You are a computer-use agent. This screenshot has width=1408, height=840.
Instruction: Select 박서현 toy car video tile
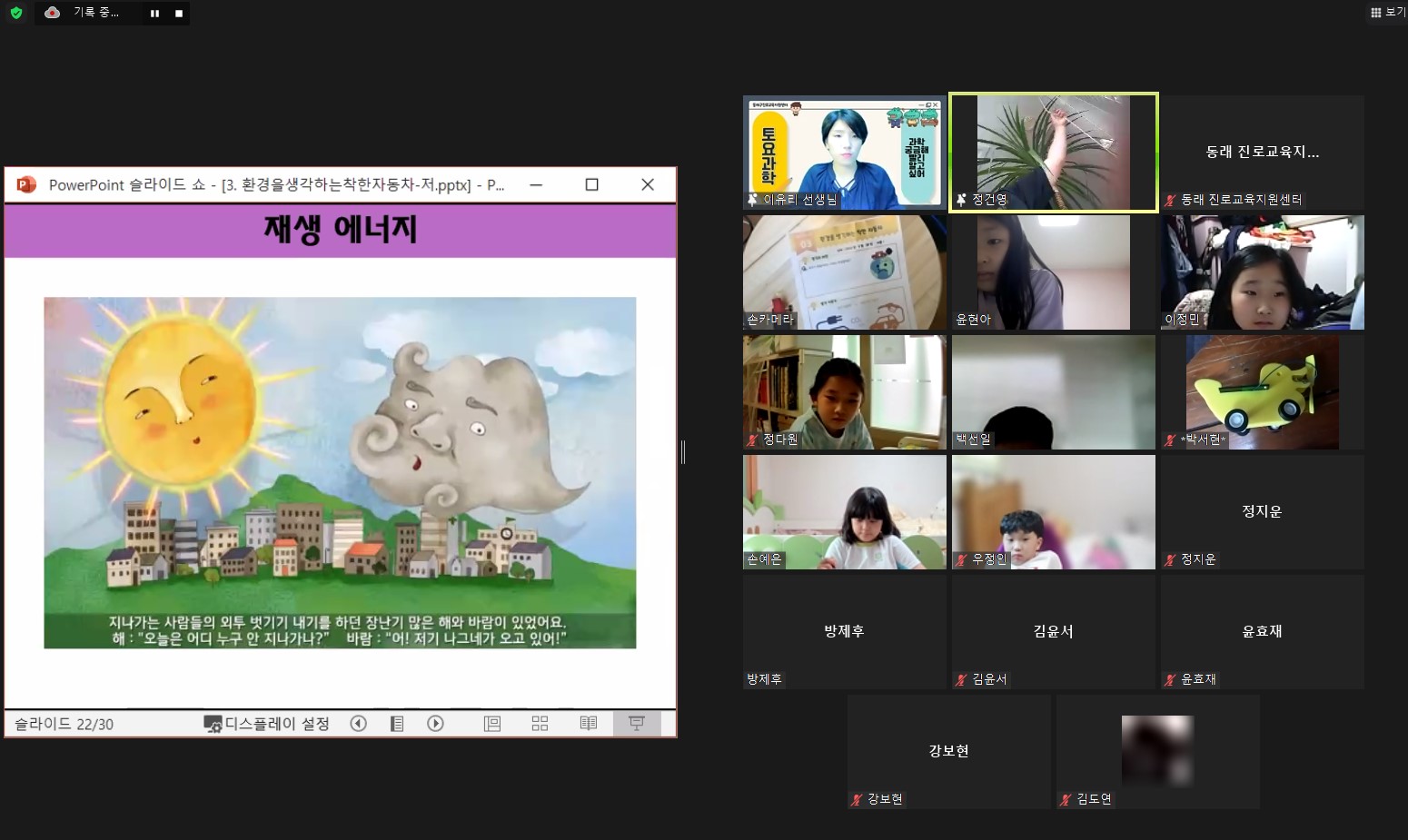pyautogui.click(x=1263, y=392)
